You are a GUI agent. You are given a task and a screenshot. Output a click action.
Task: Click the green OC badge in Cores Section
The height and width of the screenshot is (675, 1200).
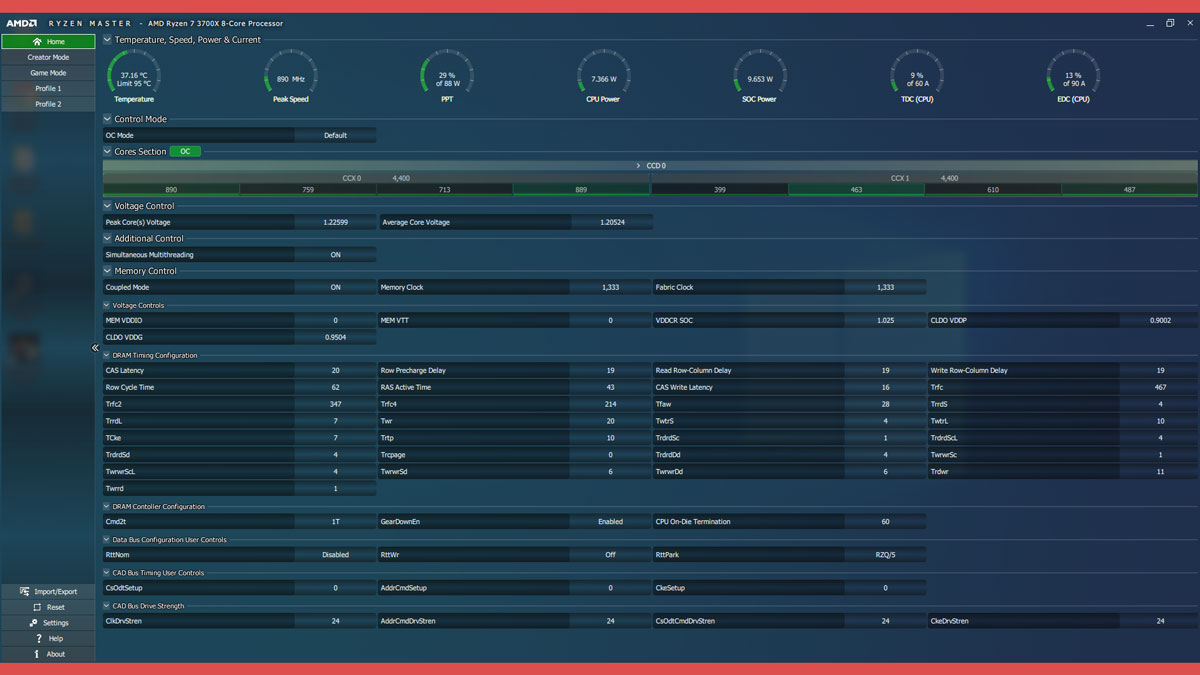click(x=185, y=152)
